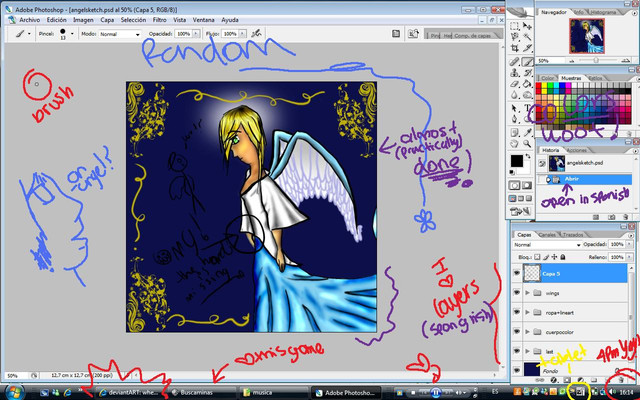Select the Clone Stamp tool

[514, 73]
